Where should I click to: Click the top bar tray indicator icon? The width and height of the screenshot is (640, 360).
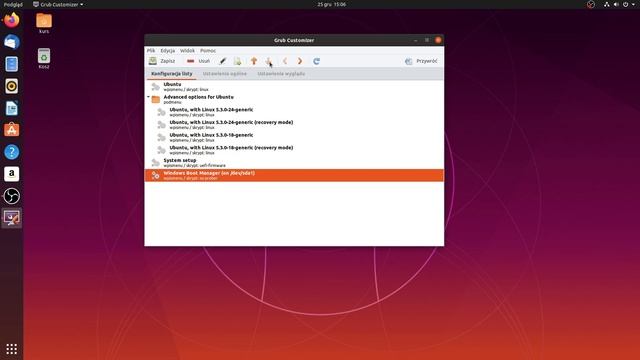(x=591, y=4)
